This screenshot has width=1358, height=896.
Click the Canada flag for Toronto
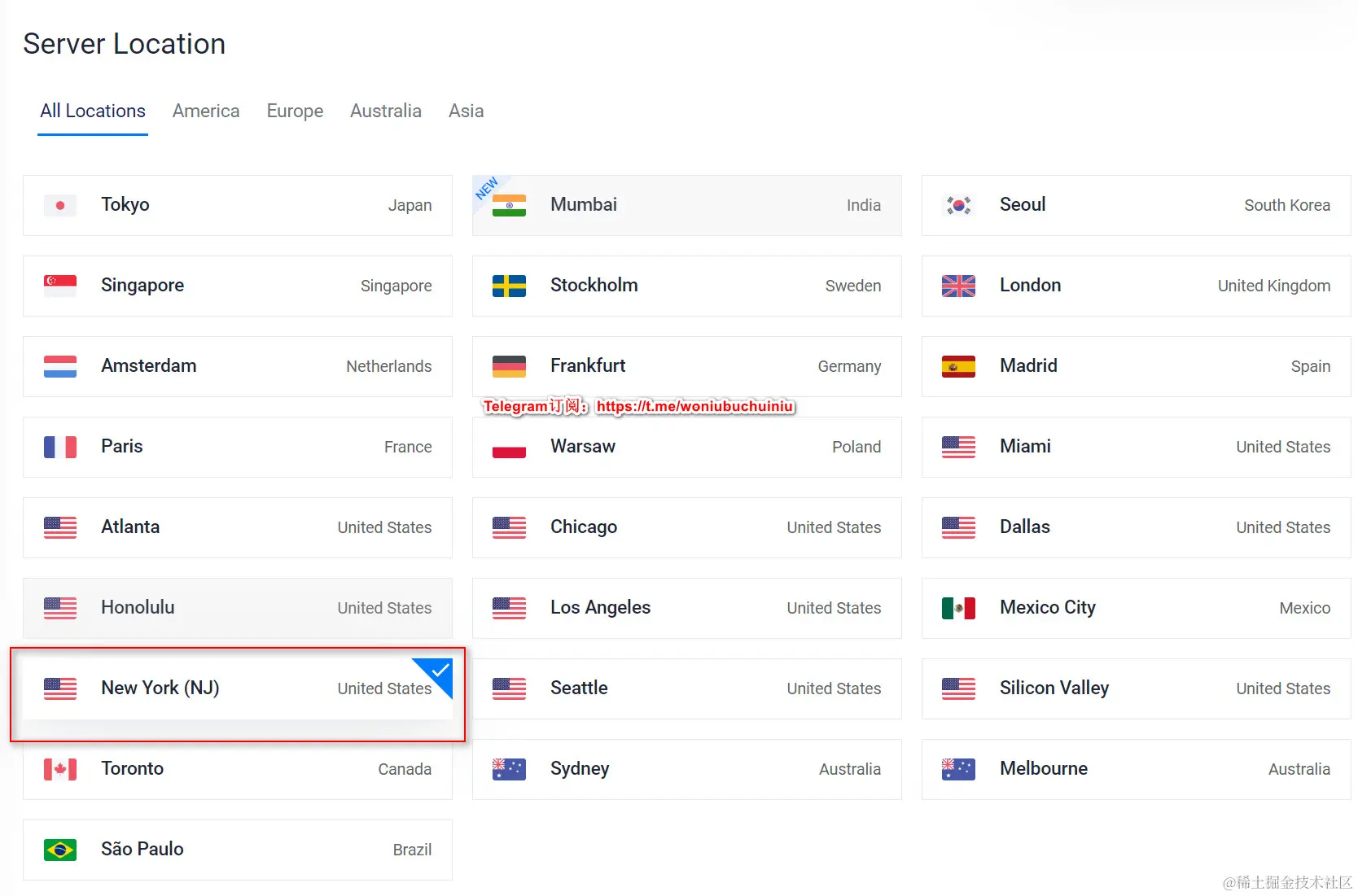60,769
